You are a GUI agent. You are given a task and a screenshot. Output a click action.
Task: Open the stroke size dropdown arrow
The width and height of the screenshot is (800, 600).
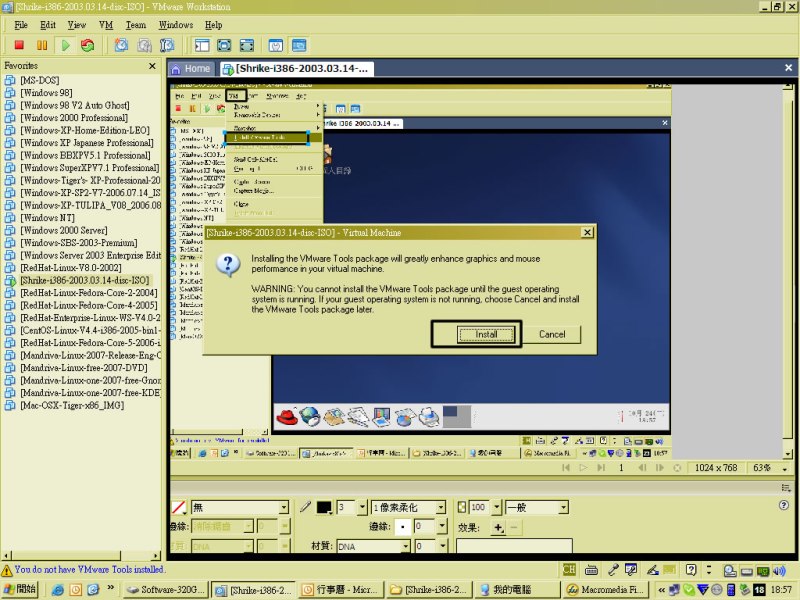coord(362,507)
